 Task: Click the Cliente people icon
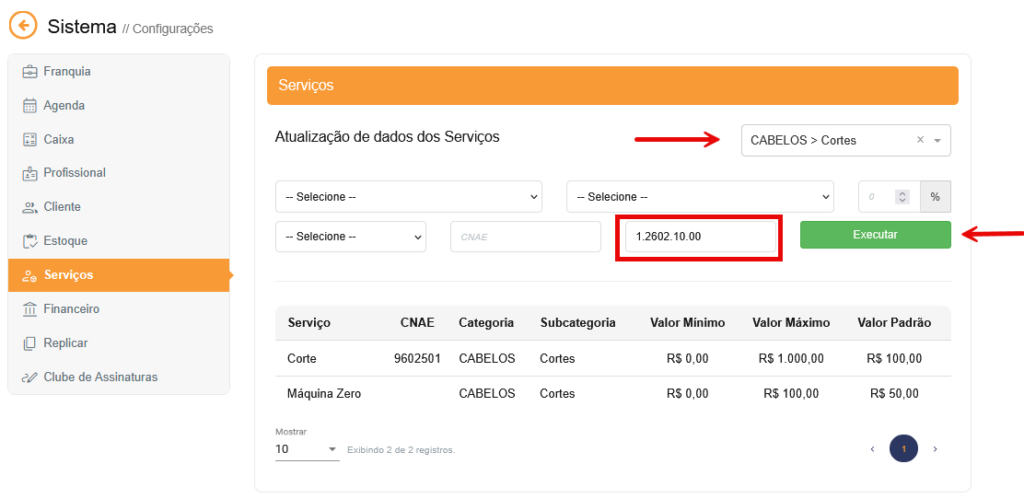tap(29, 208)
